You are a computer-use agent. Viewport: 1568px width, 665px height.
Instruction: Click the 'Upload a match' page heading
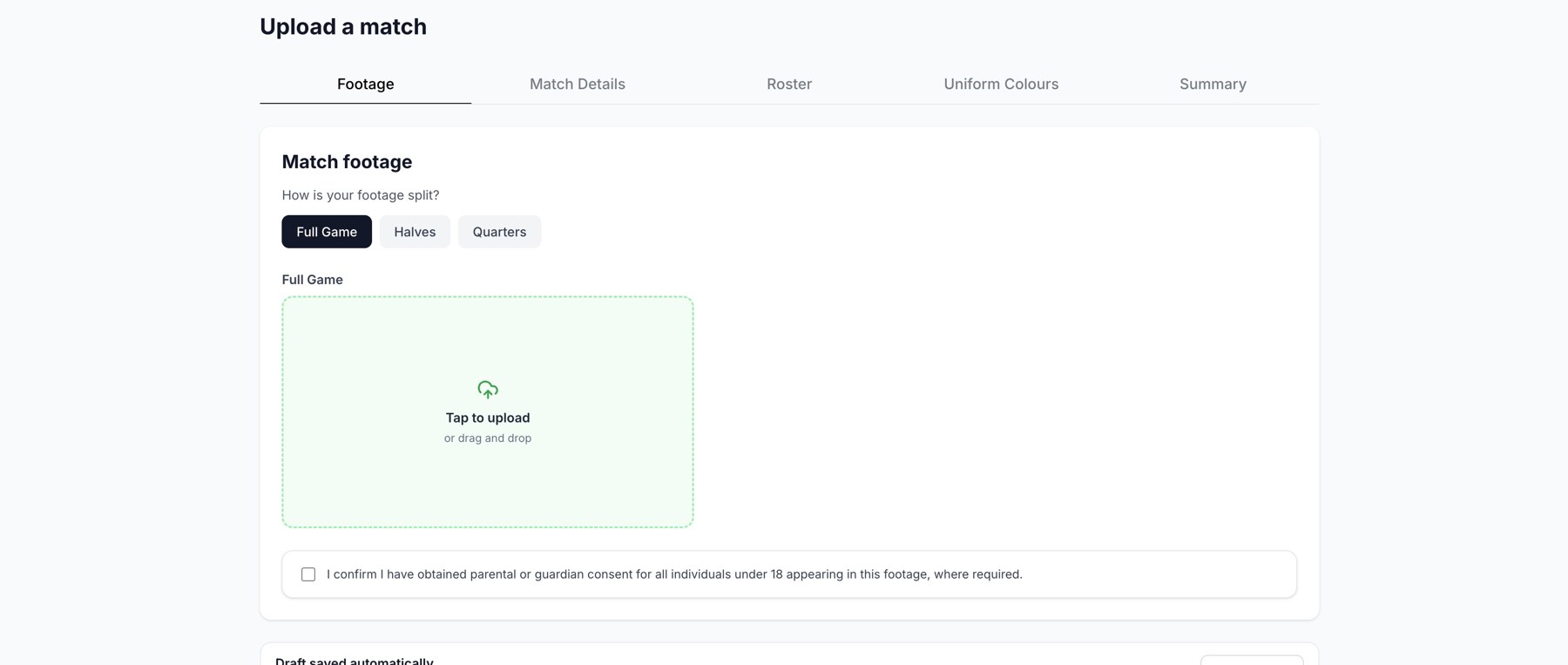pos(343,27)
